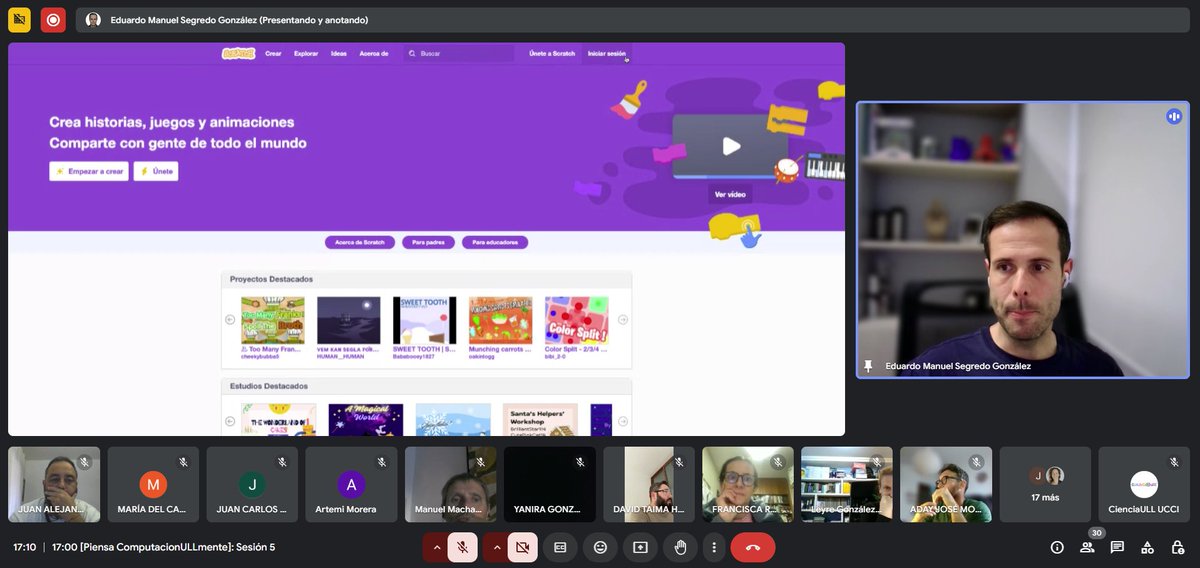Viewport: 1200px width, 568px height.
Task: Click left arrow of Estudios Destacados
Action: (230, 421)
